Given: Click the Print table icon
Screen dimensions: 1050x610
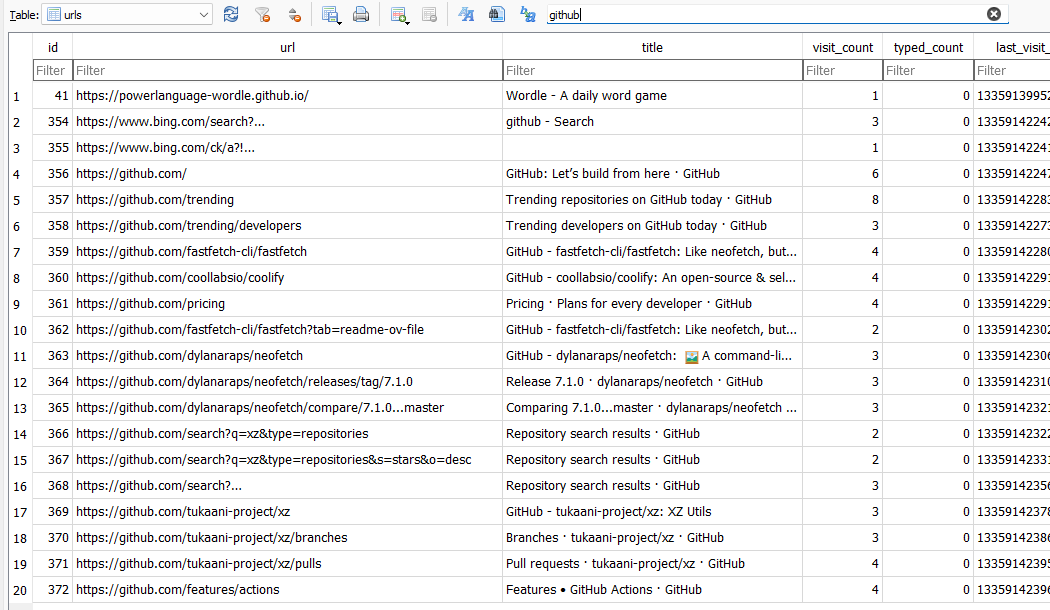Looking at the screenshot, I should tap(361, 14).
